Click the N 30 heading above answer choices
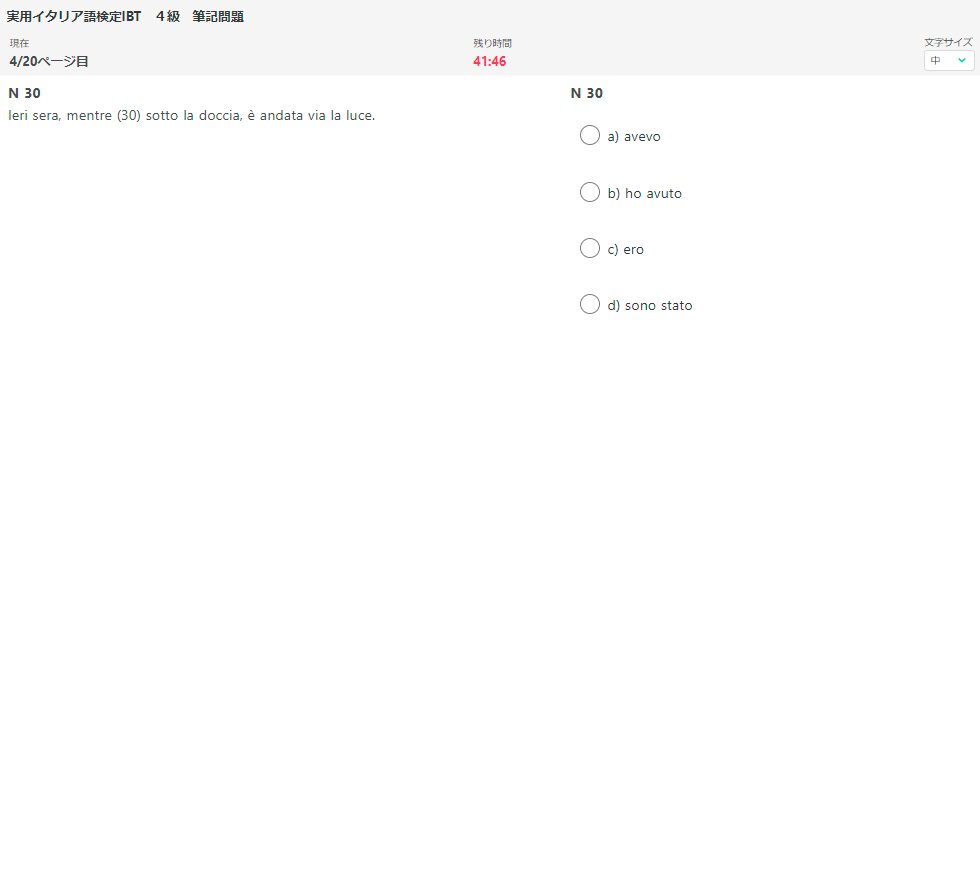Viewport: 980px width, 884px height. tap(587, 93)
